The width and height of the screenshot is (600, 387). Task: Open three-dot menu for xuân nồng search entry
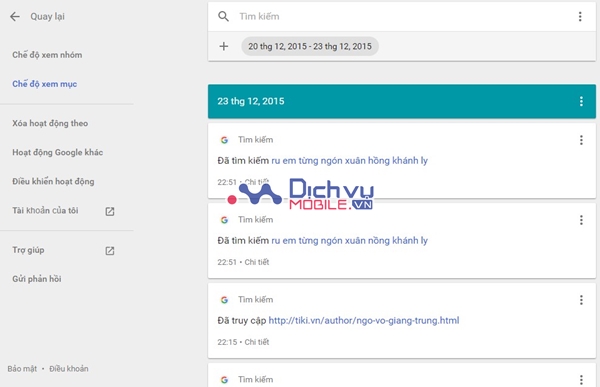tap(581, 220)
